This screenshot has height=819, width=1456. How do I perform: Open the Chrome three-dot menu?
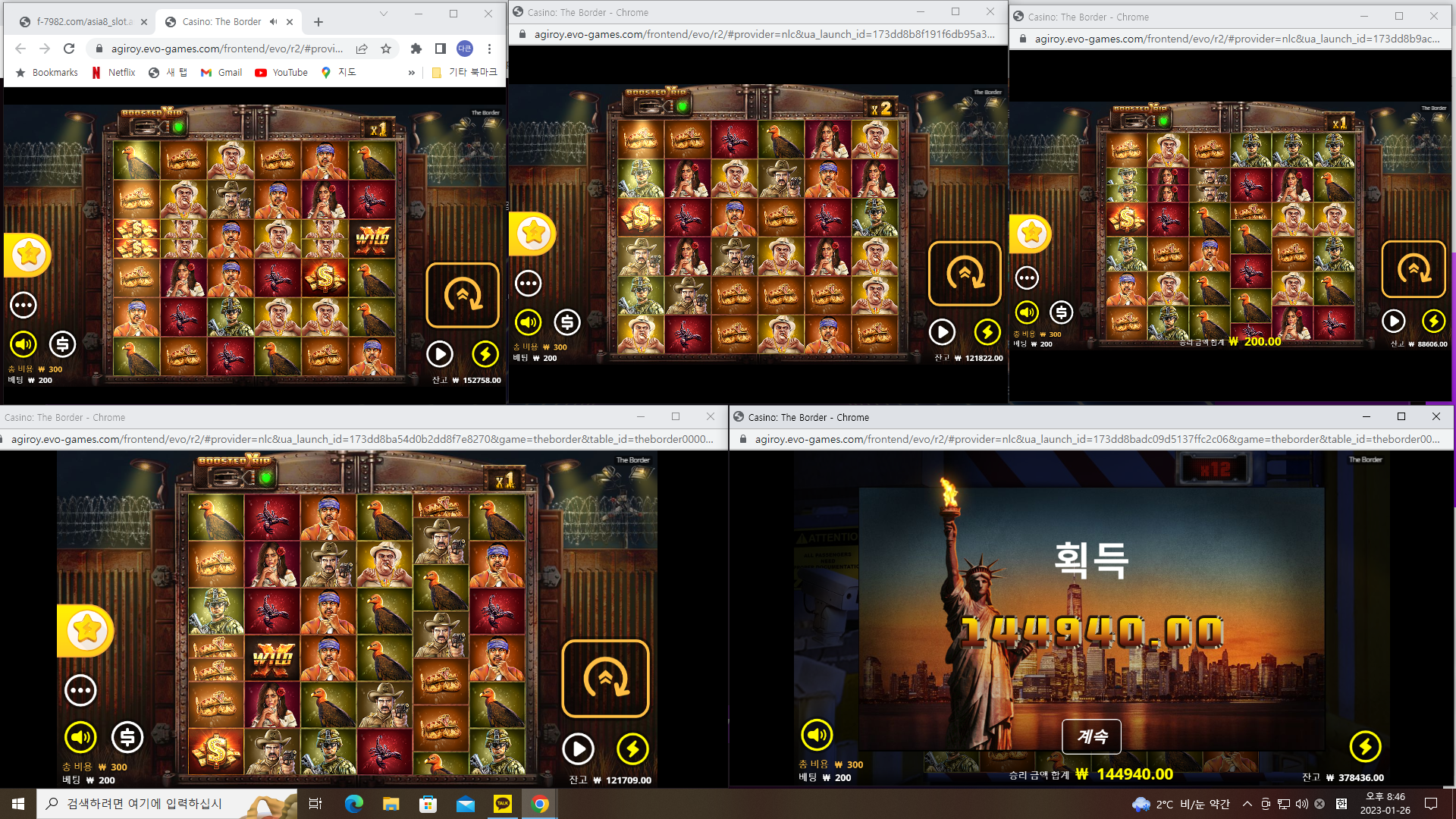pyautogui.click(x=490, y=49)
